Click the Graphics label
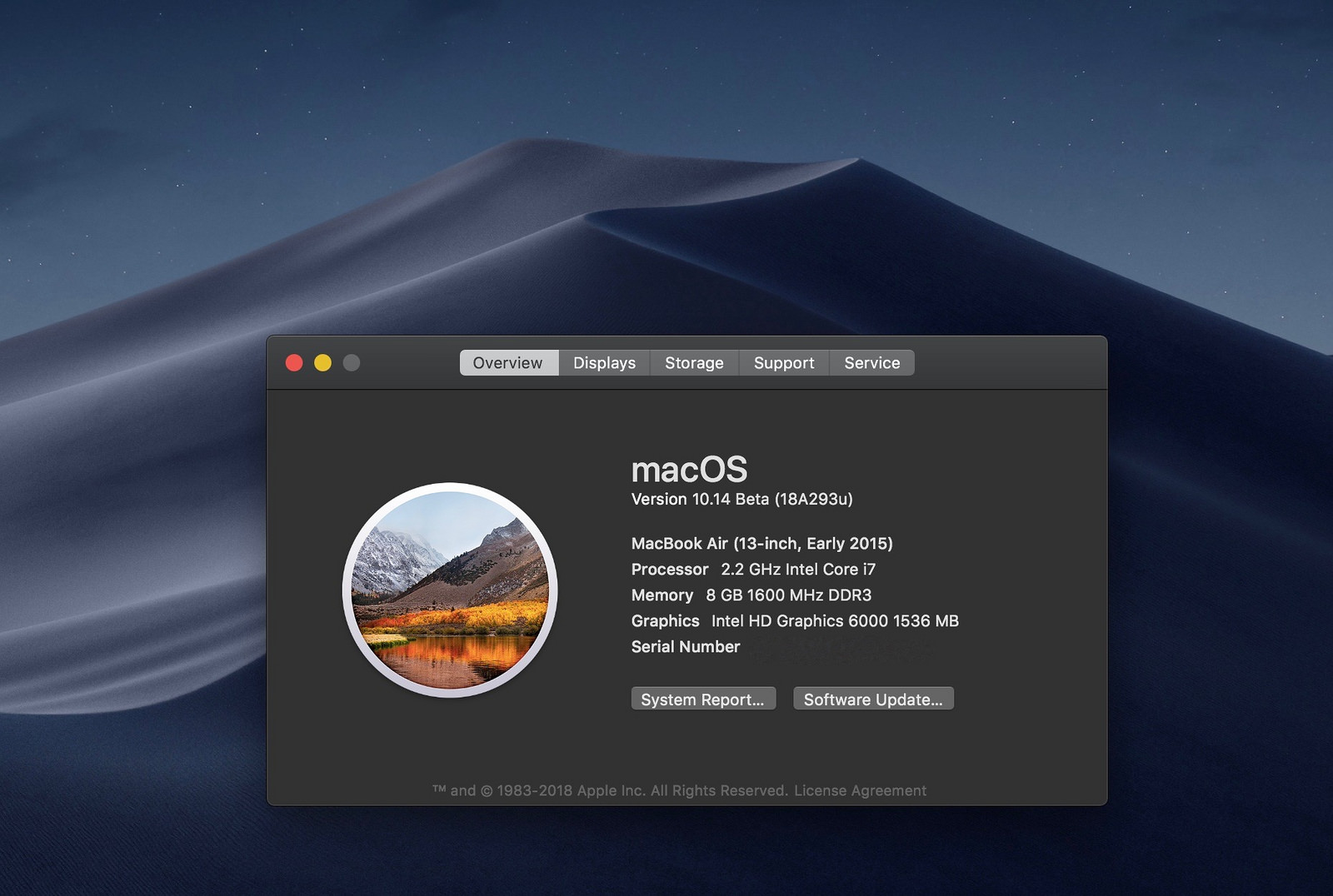The image size is (1333, 896). point(666,621)
